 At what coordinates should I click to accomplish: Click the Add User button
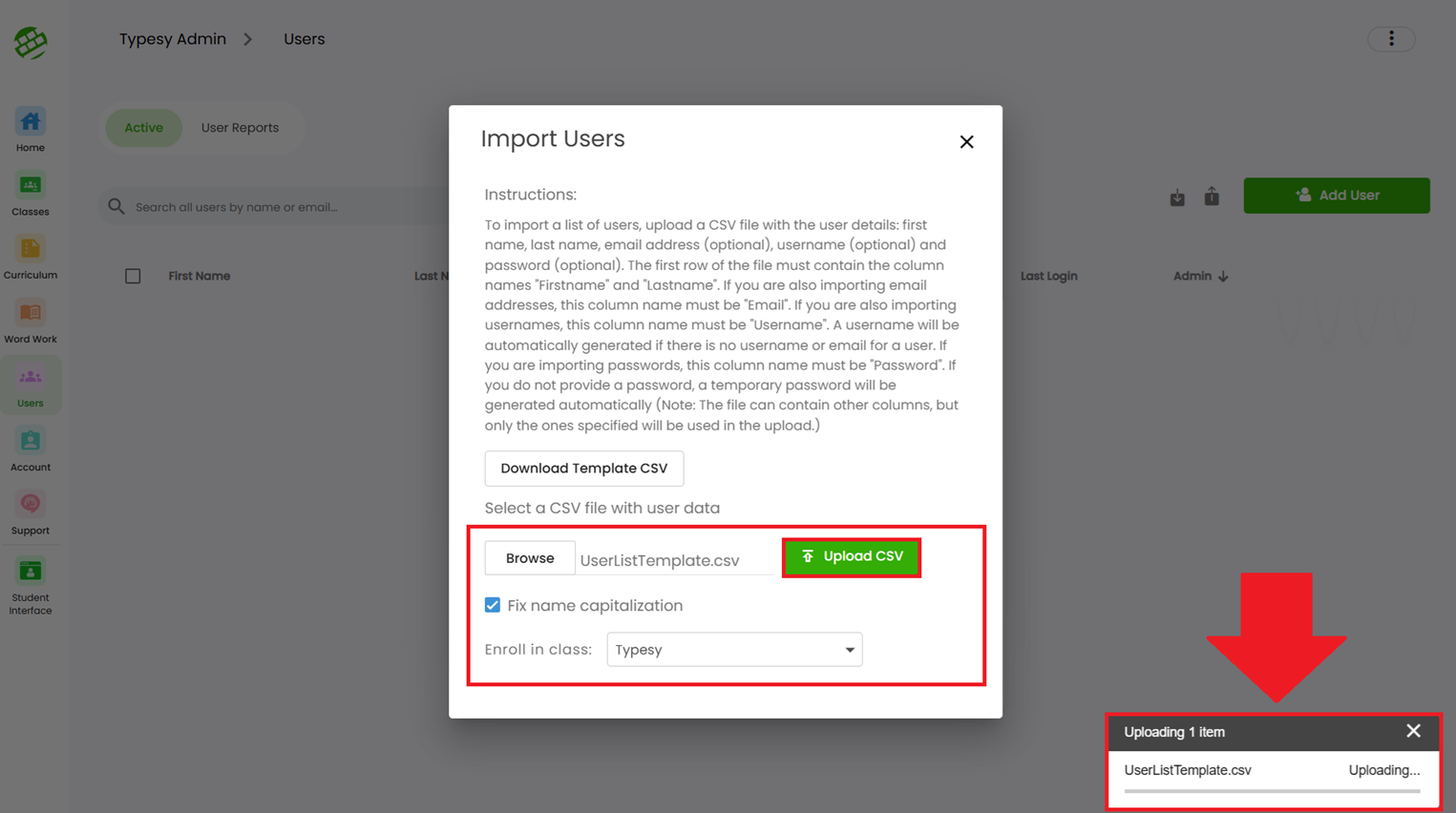[x=1337, y=196]
